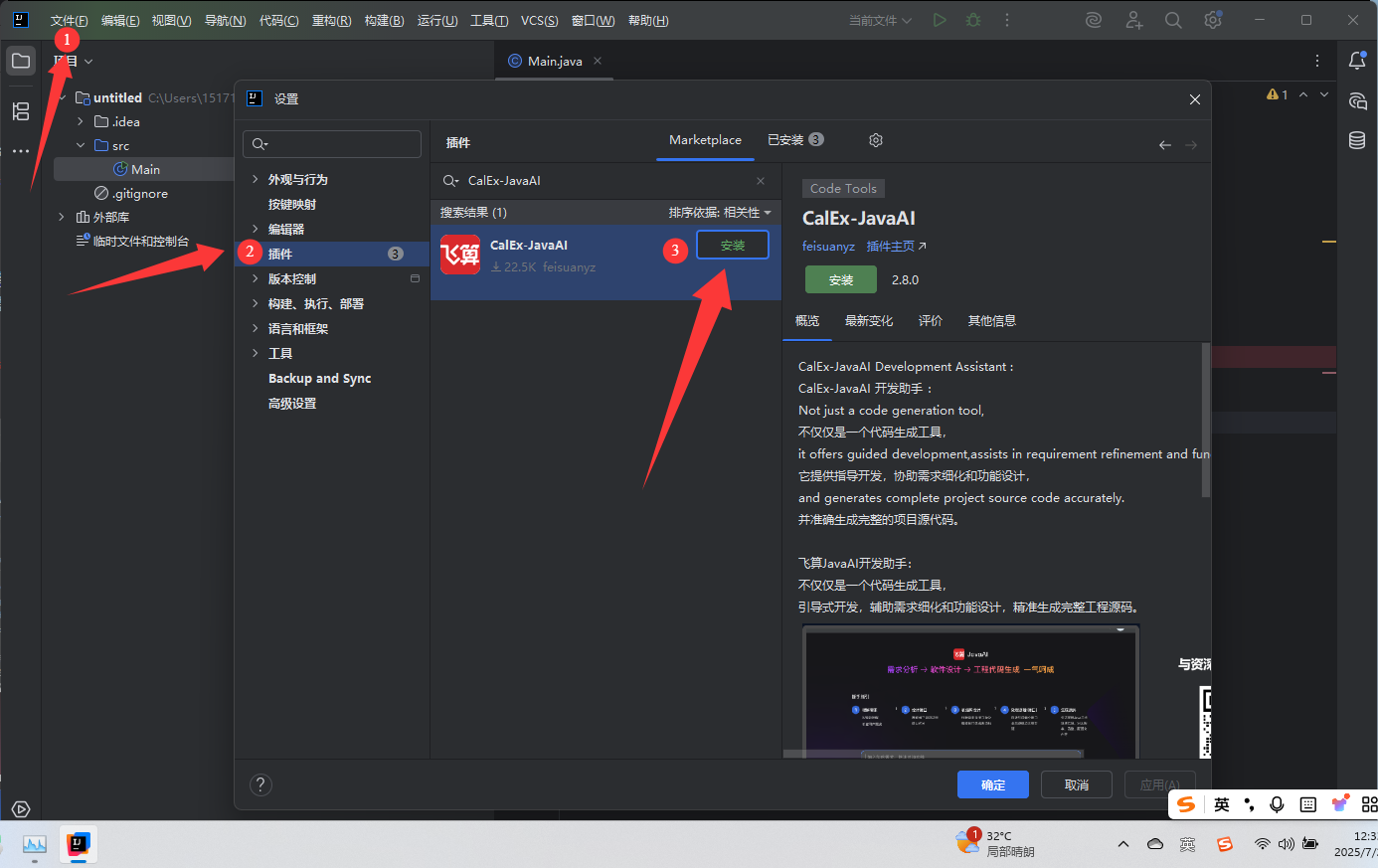1378x868 pixels.
Task: Click the Sogou input method tray icon
Action: (1225, 844)
